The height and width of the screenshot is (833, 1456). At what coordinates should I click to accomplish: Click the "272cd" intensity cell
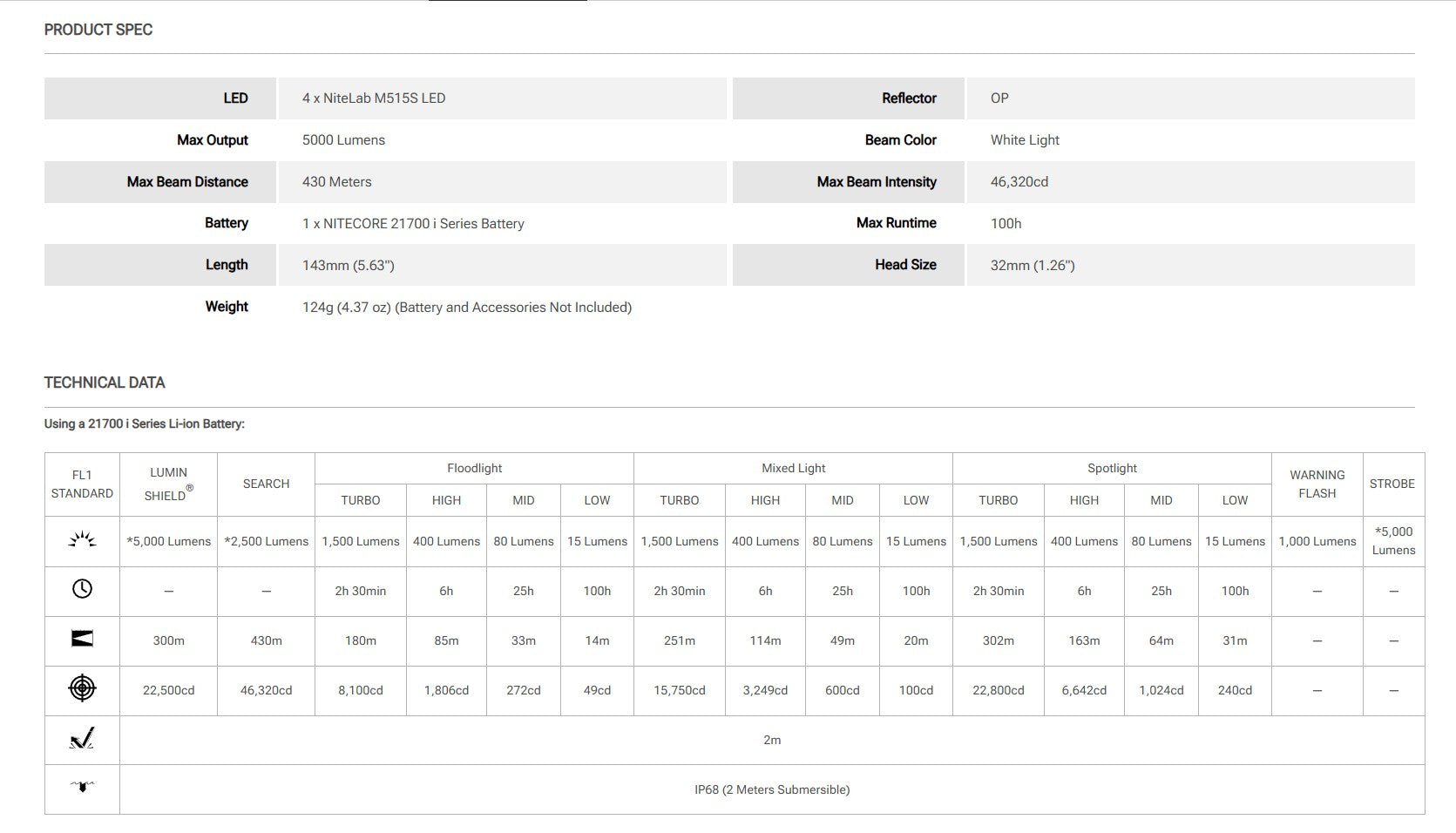[x=523, y=690]
